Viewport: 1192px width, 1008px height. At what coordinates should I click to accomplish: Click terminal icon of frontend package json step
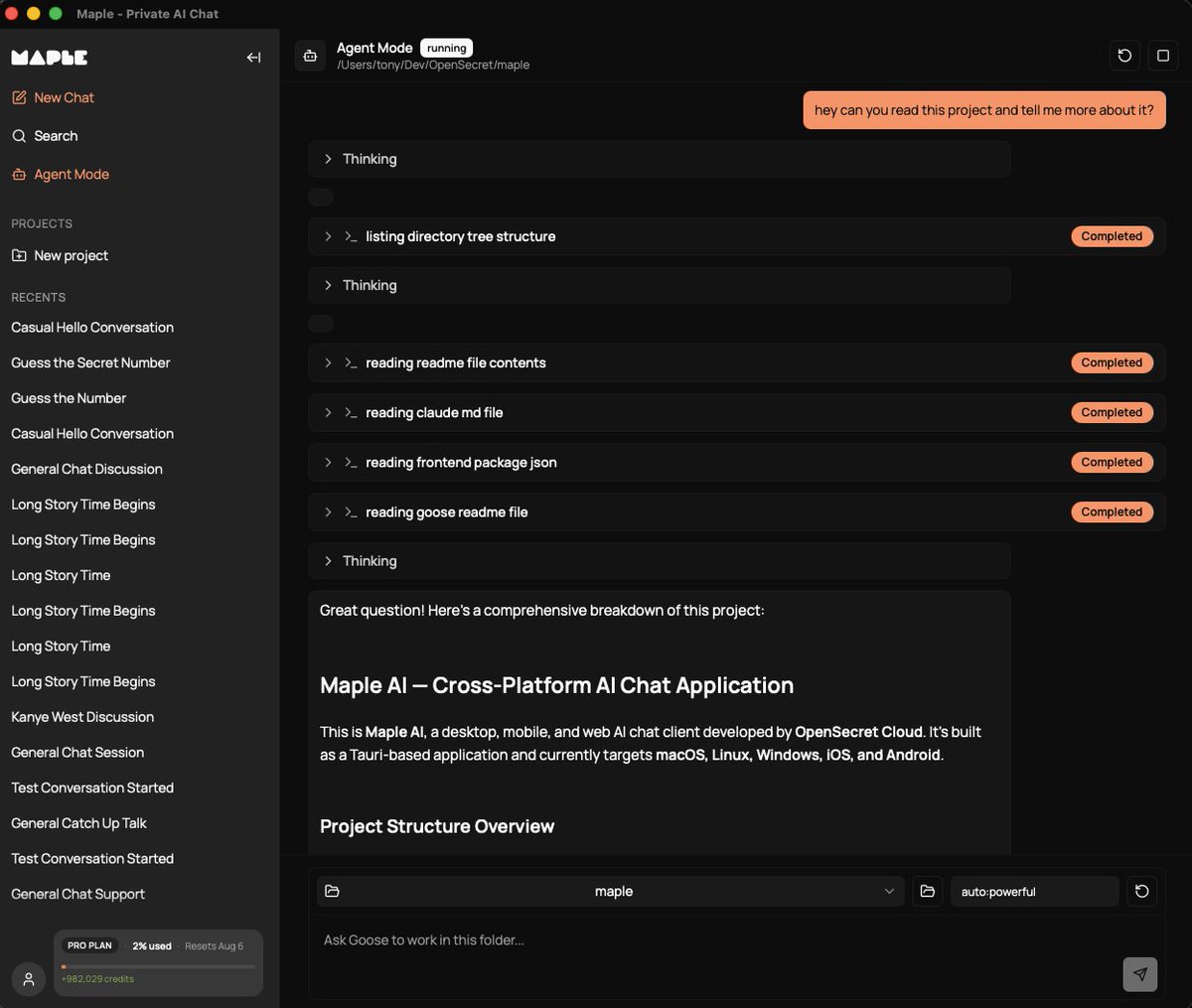[x=351, y=462]
